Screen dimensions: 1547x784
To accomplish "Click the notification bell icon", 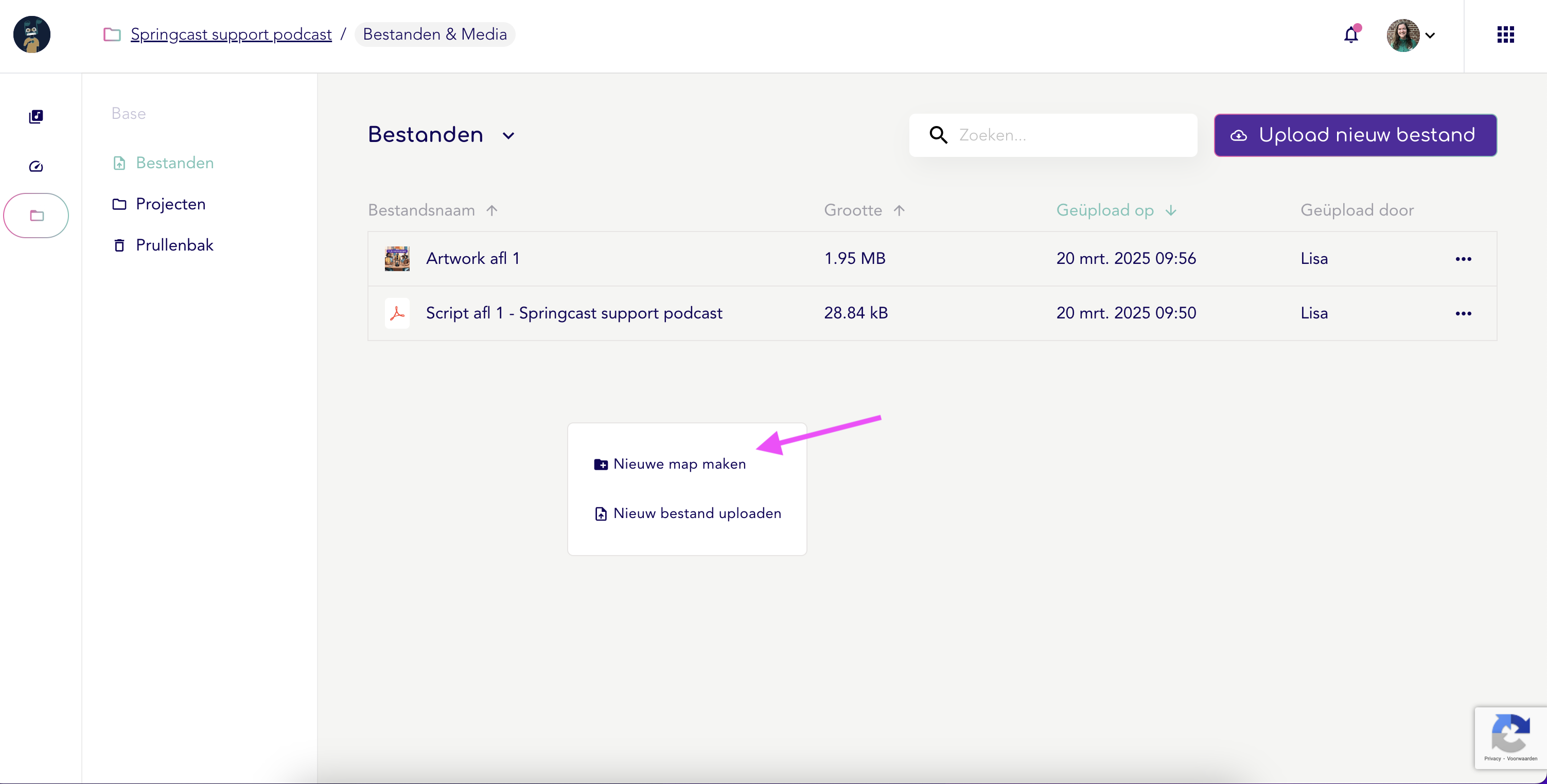I will tap(1351, 35).
